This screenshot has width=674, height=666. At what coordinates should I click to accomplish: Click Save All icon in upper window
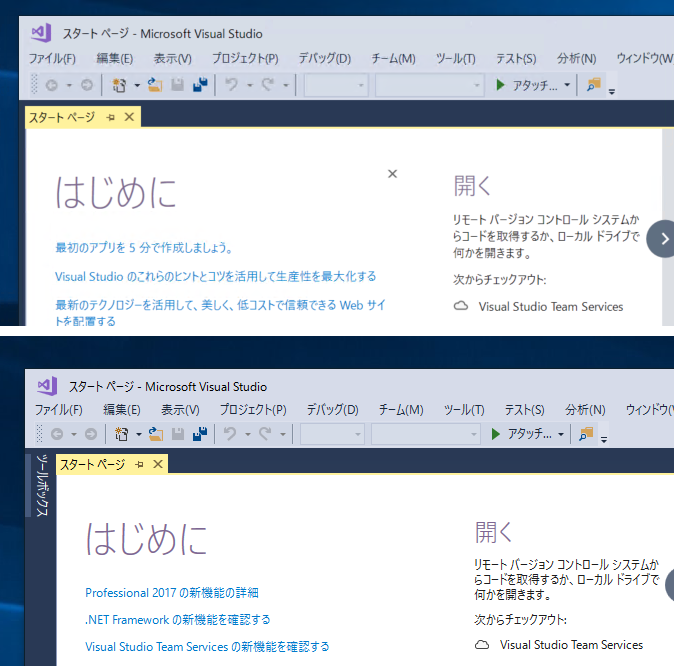tap(200, 85)
